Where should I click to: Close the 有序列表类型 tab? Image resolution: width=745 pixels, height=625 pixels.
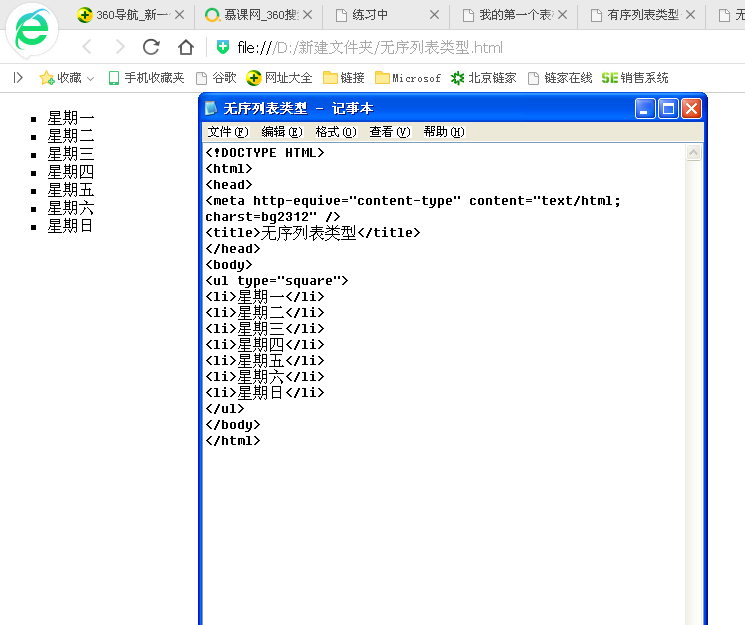click(690, 15)
